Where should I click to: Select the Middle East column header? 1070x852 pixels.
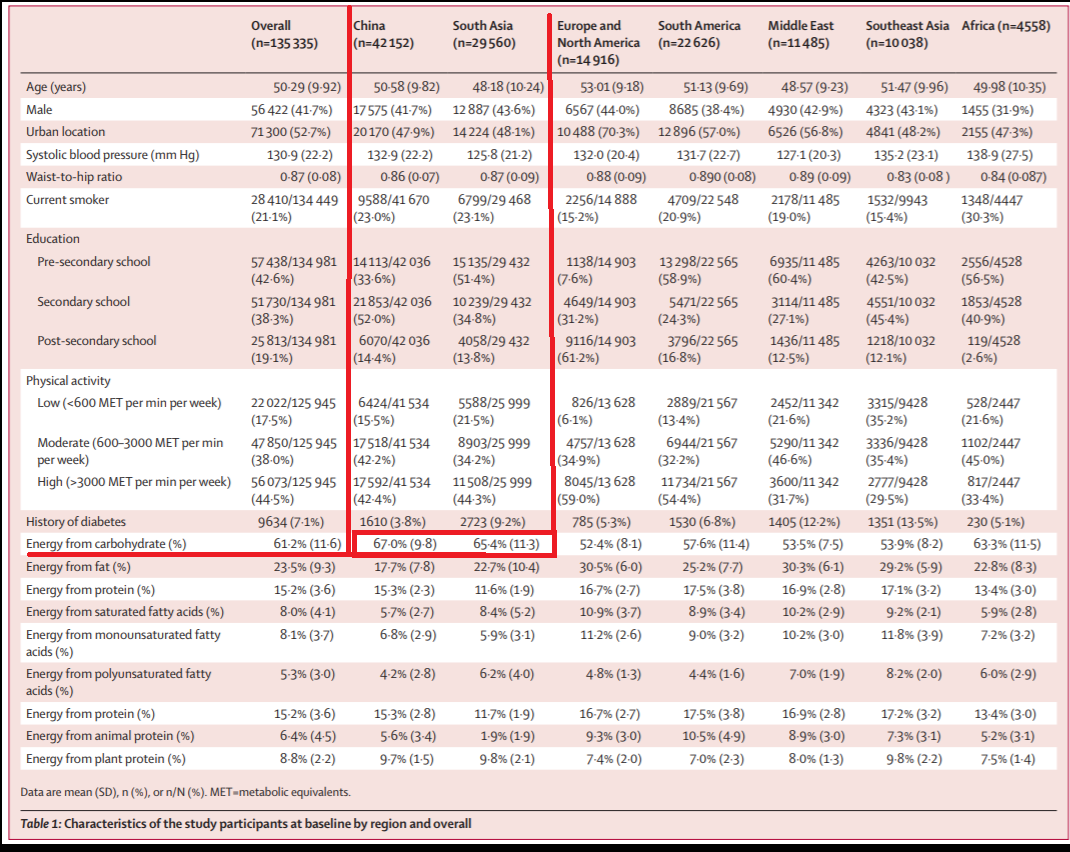800,34
